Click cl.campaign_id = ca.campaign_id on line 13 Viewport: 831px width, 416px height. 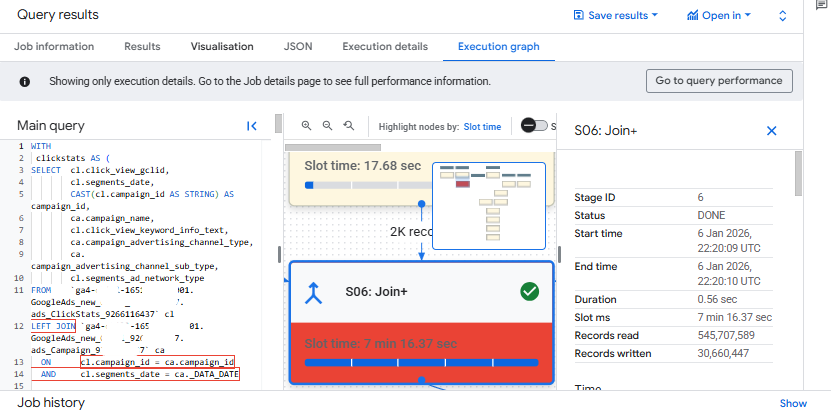click(157, 362)
